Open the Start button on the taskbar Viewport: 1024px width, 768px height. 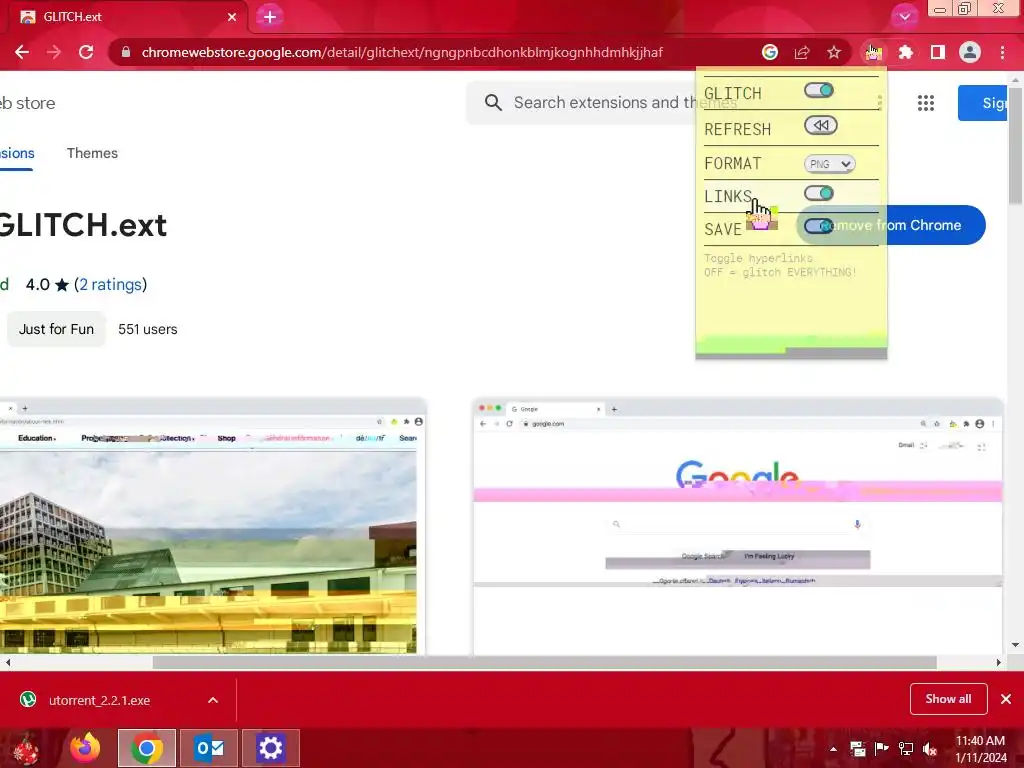click(x=27, y=748)
